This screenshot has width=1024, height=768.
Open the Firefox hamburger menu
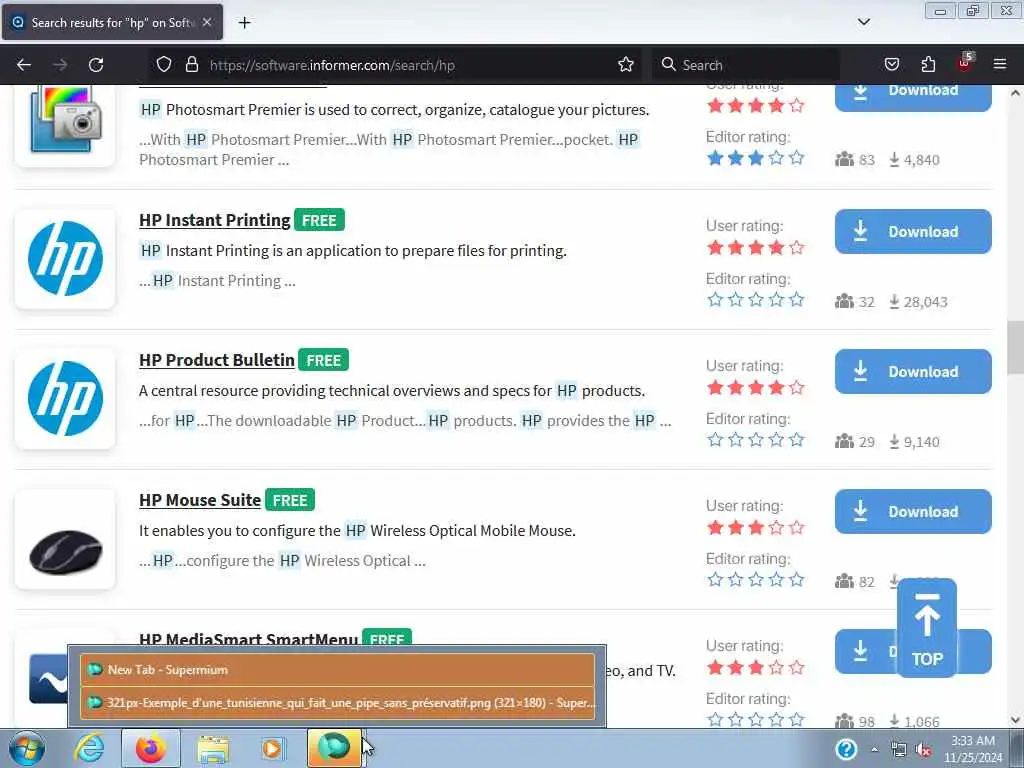click(1000, 64)
